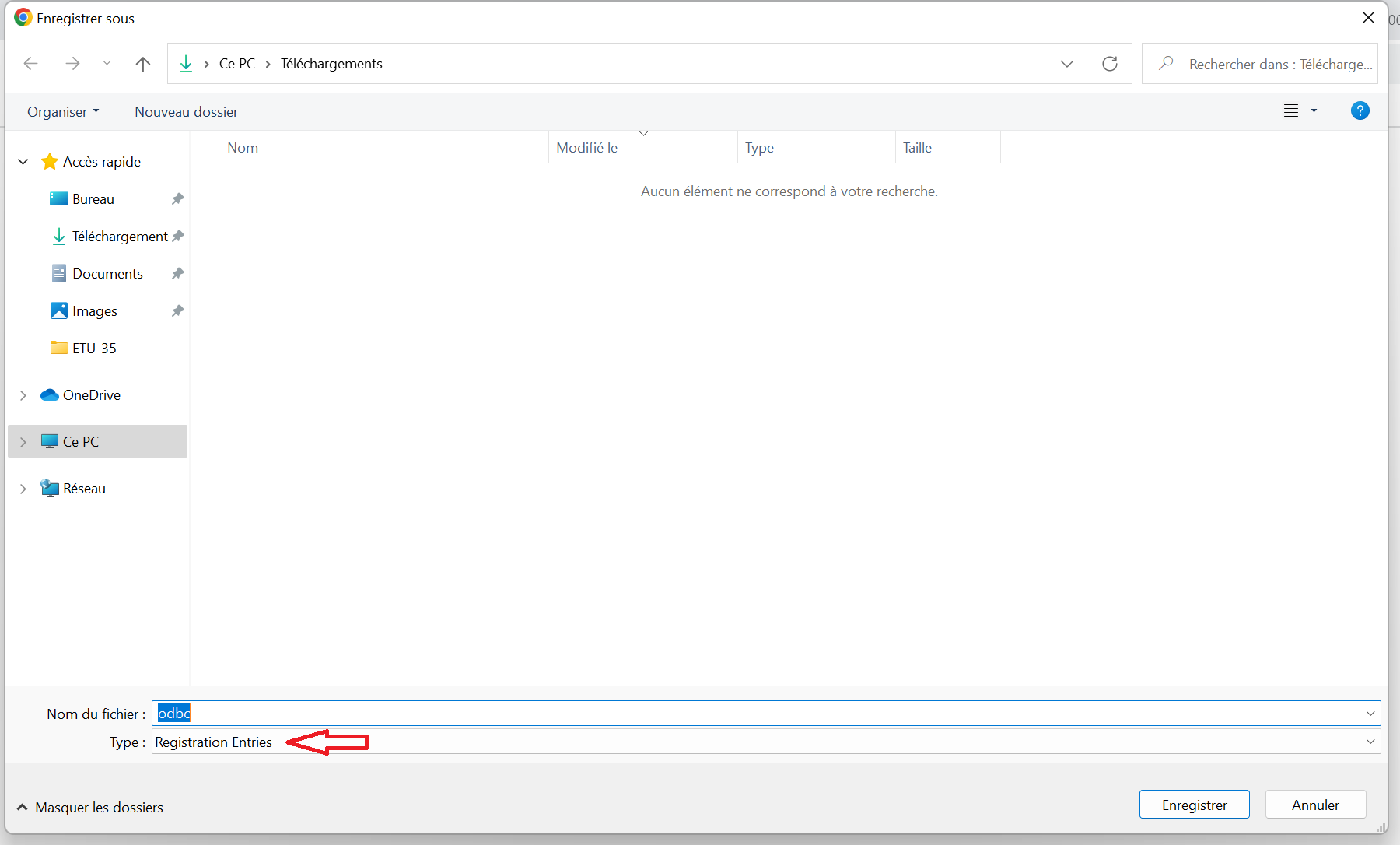Expand the OneDrive tree node
Screen dimensions: 1400x845
tap(23, 395)
